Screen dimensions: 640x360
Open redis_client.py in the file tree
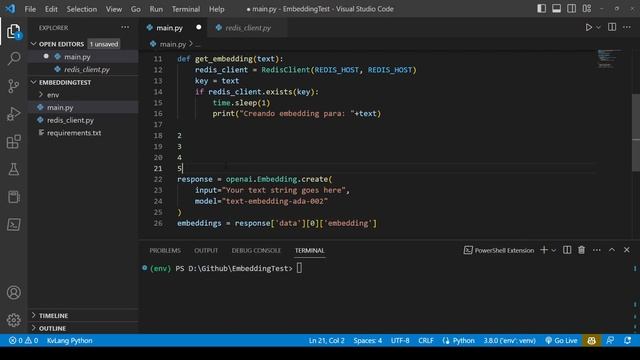tap(70, 120)
